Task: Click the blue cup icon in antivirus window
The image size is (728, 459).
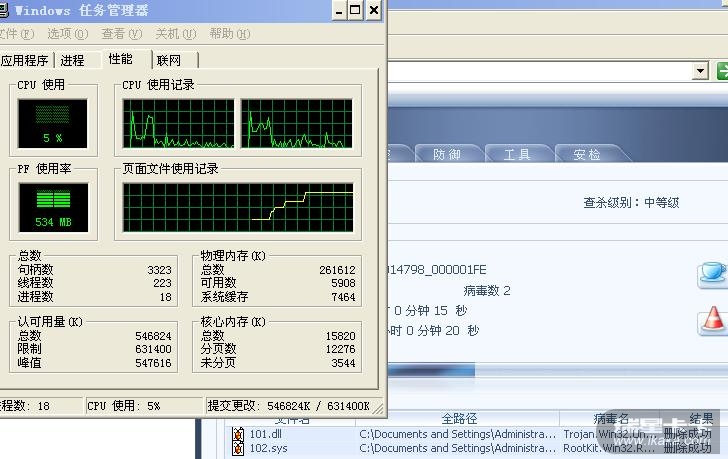Action: 713,274
